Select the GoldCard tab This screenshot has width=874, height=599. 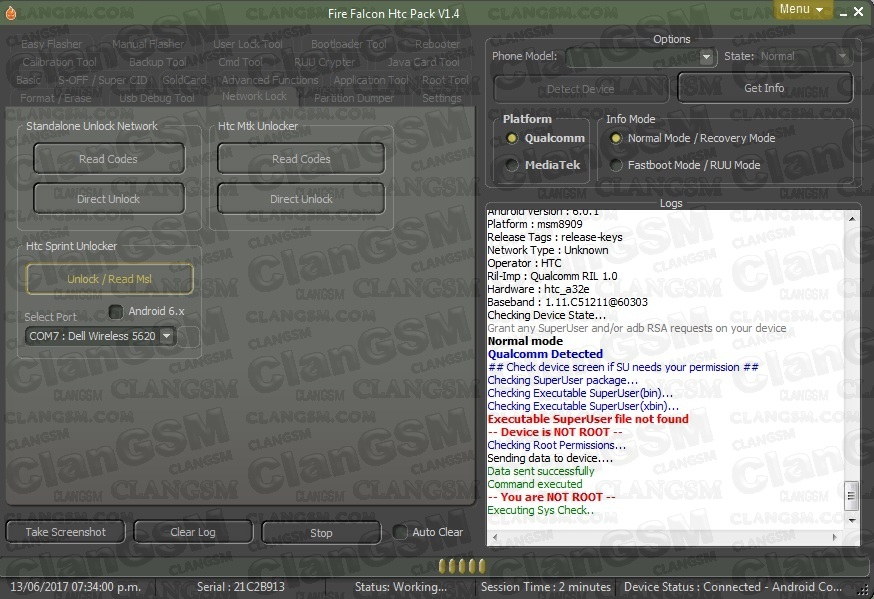(x=184, y=80)
